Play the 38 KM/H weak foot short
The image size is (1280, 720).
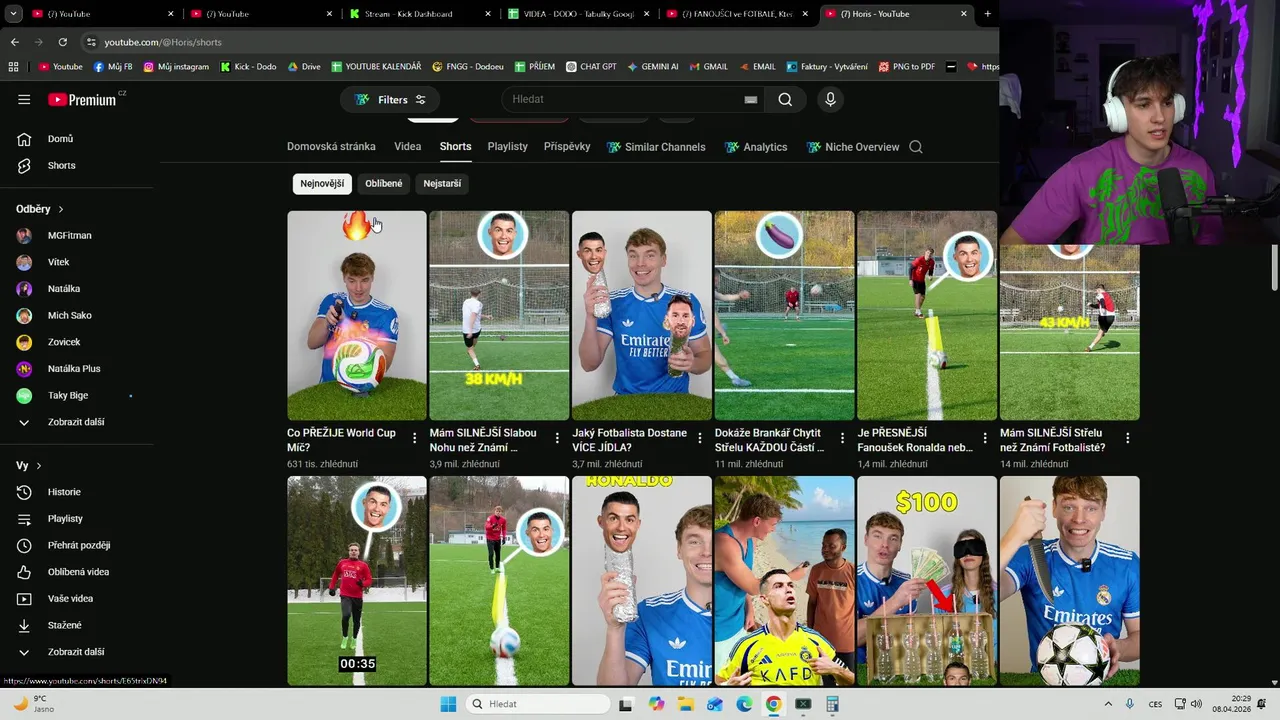click(x=499, y=315)
